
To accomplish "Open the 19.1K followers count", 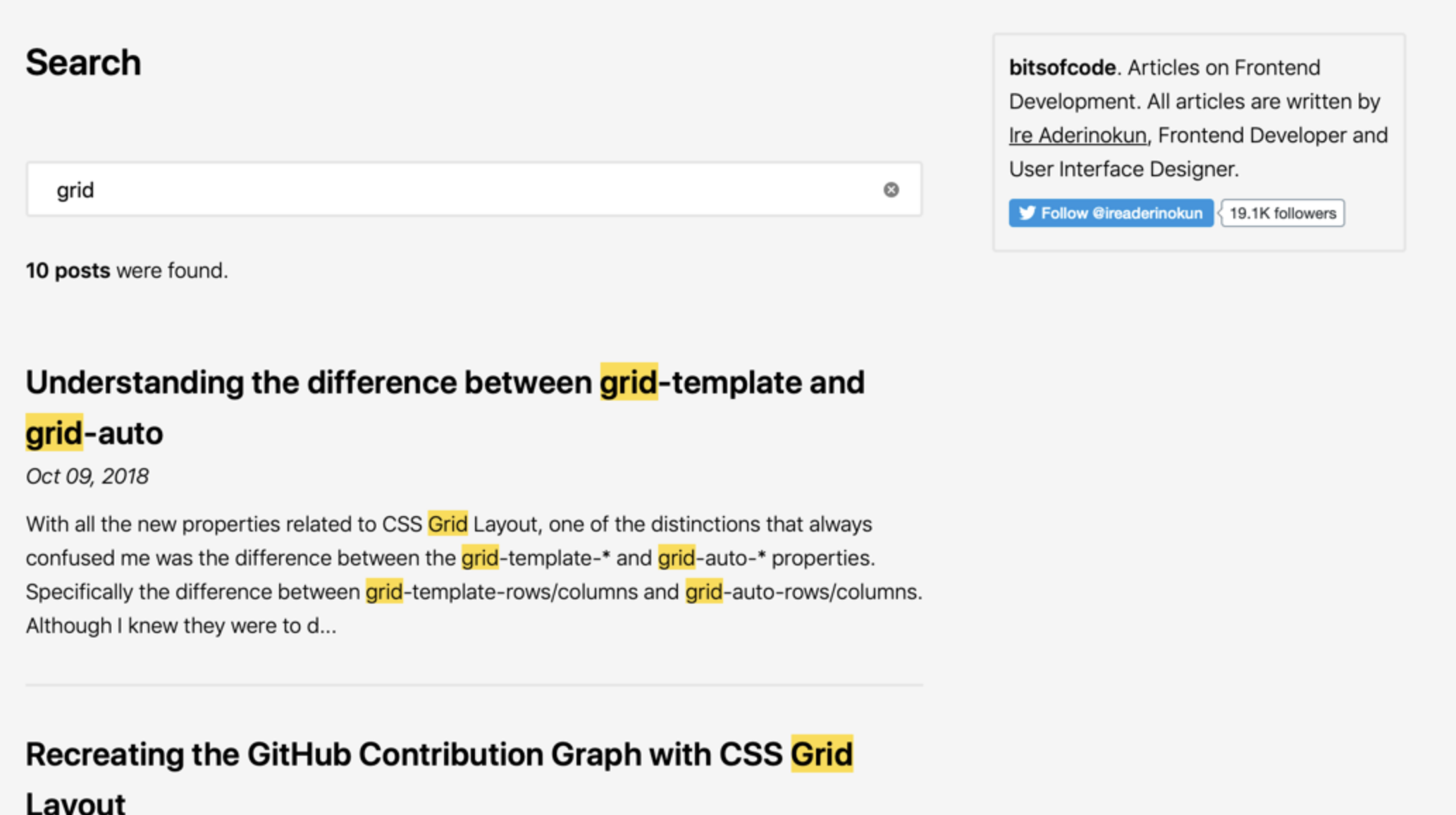I will coord(1282,213).
